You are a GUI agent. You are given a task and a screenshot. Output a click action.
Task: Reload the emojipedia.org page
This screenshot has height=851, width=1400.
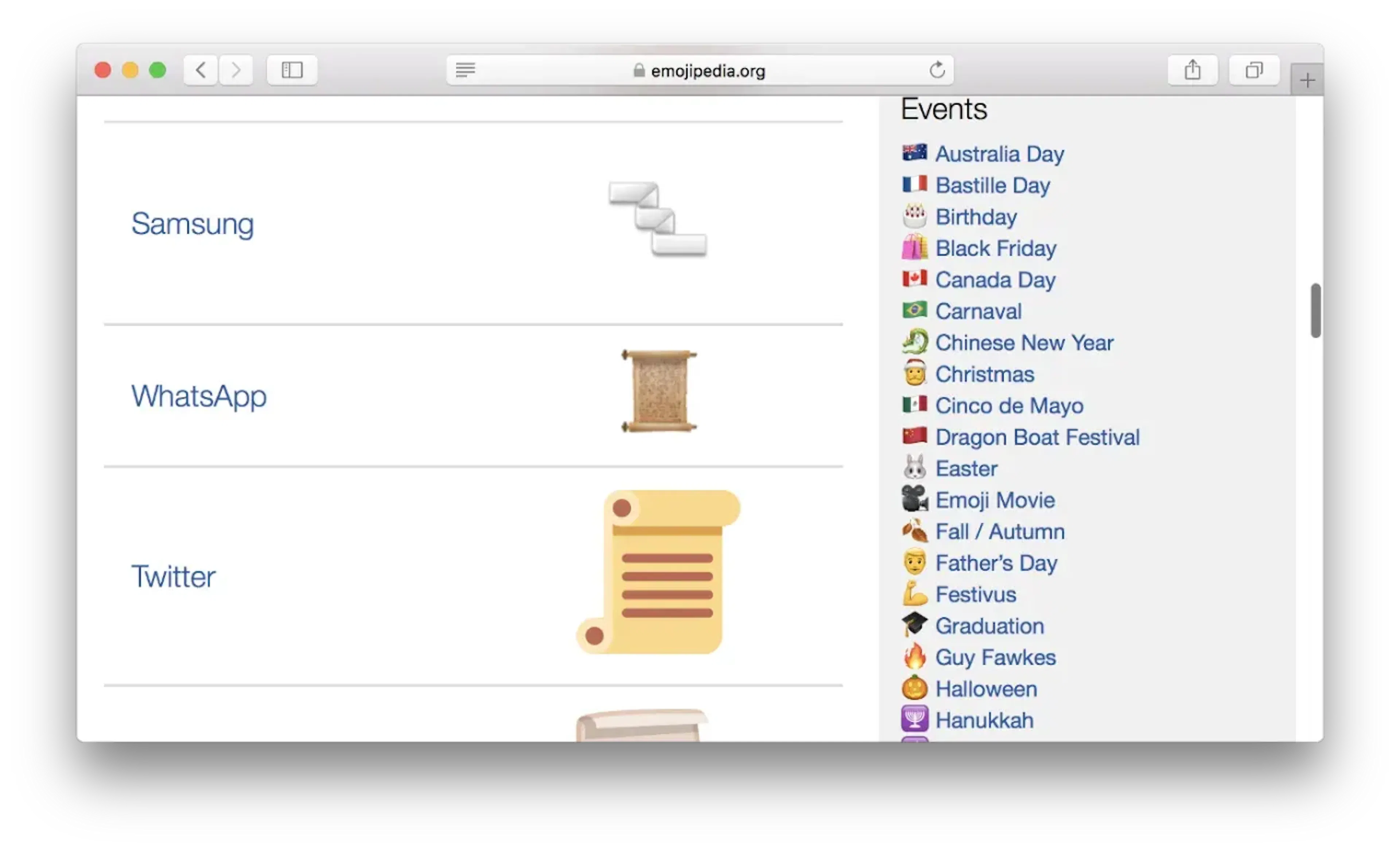937,70
